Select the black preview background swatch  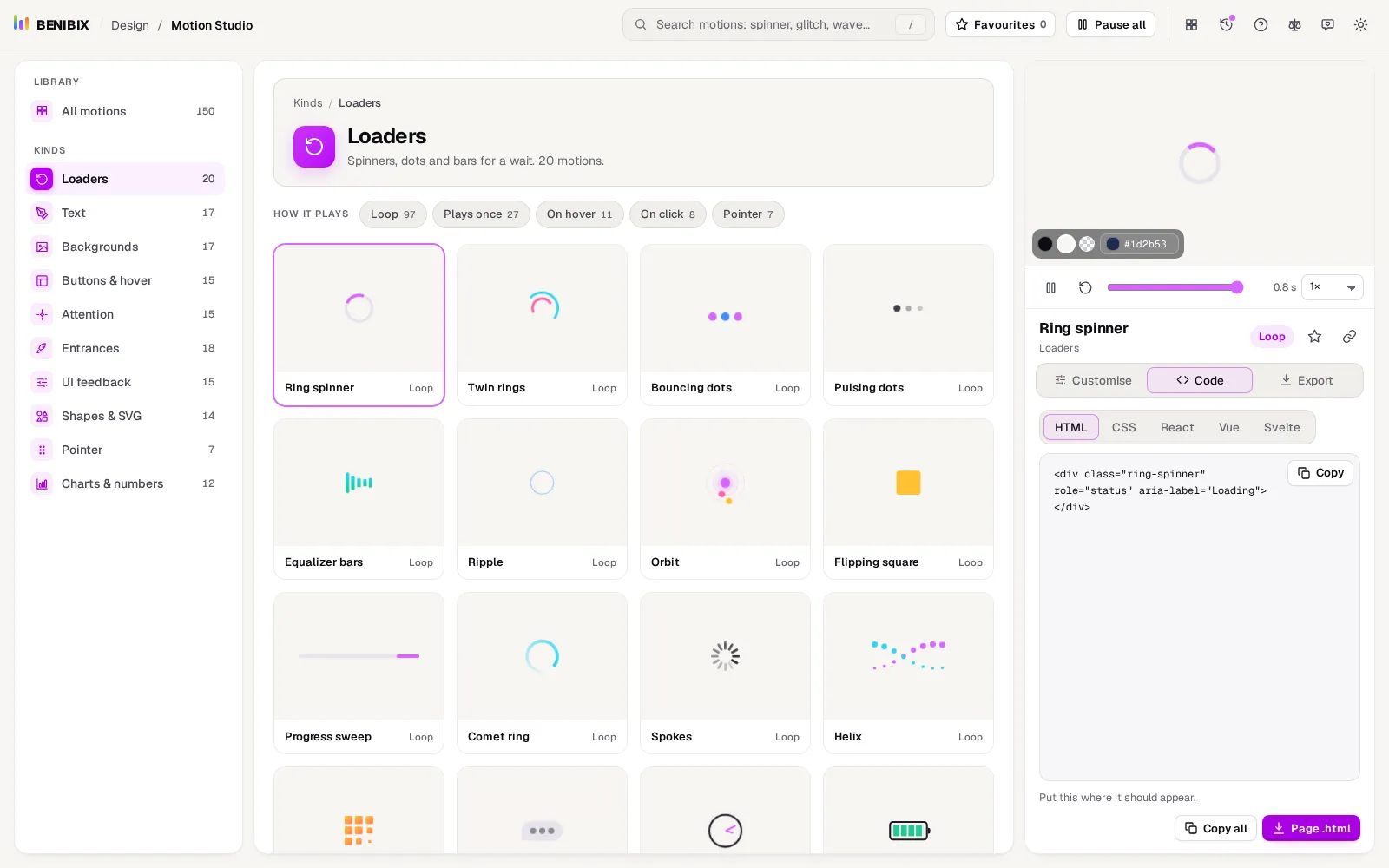[x=1045, y=244]
